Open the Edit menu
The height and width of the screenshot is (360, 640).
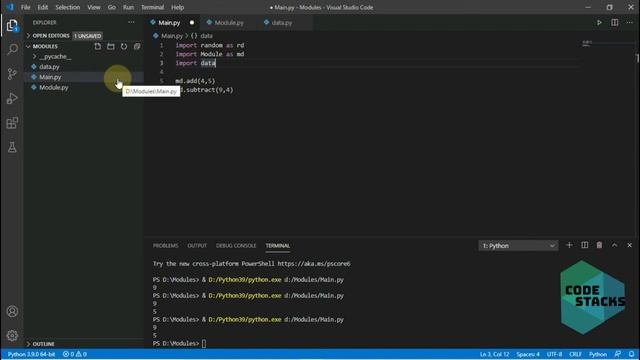pos(42,7)
